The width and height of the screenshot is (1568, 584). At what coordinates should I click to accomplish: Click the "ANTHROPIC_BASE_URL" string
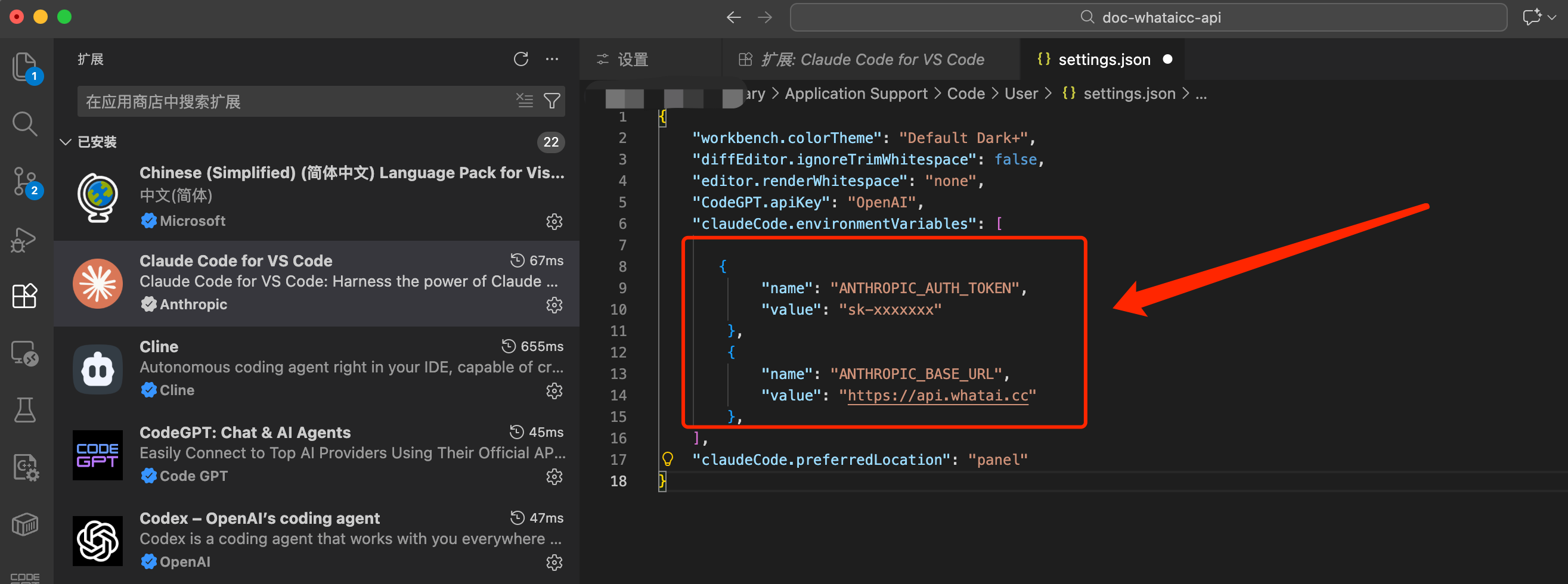click(916, 374)
